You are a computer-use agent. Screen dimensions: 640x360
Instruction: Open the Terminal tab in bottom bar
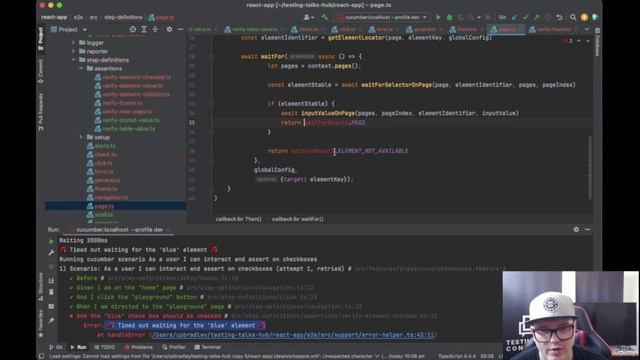[207, 347]
